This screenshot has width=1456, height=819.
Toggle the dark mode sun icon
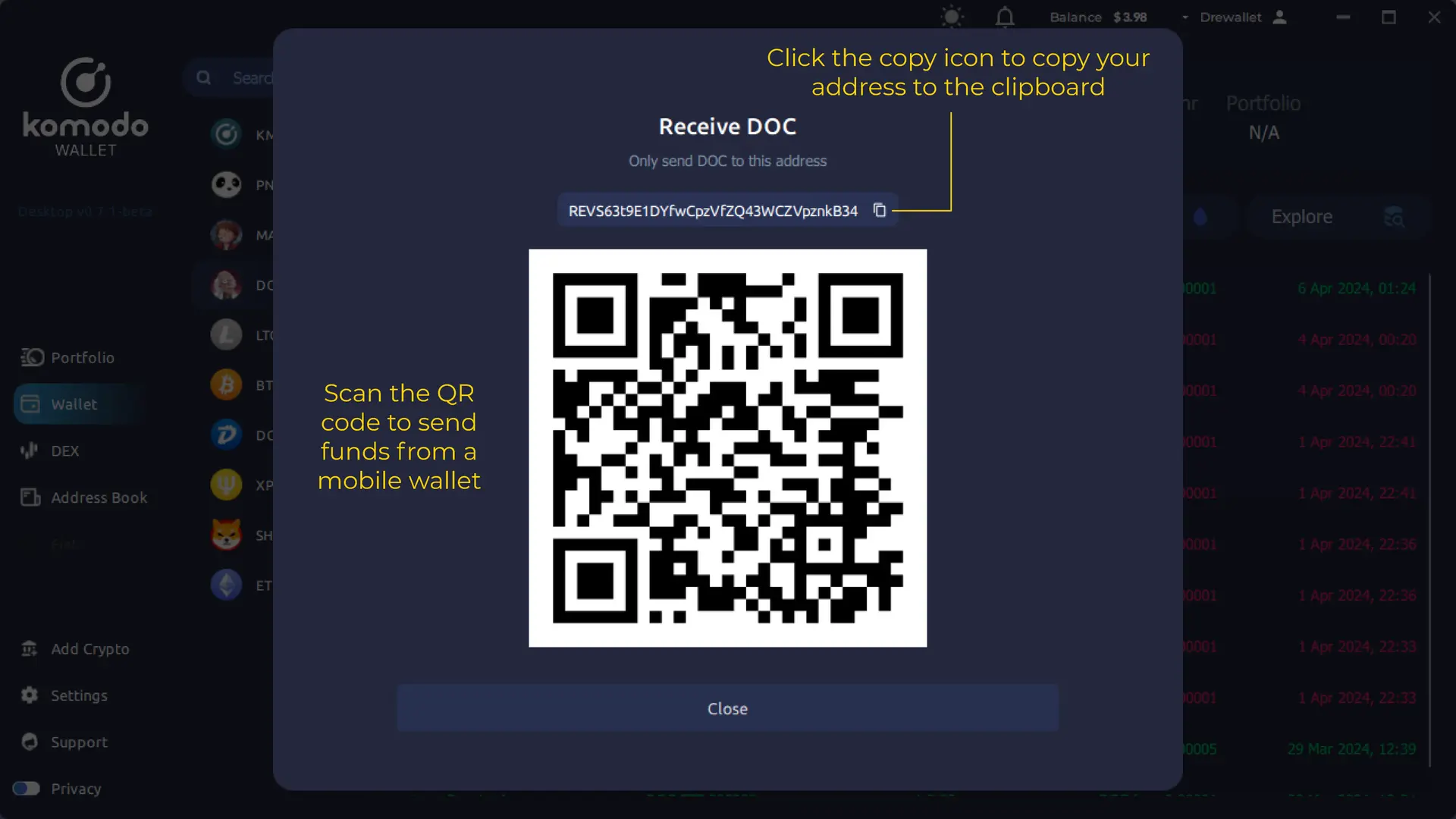coord(951,17)
